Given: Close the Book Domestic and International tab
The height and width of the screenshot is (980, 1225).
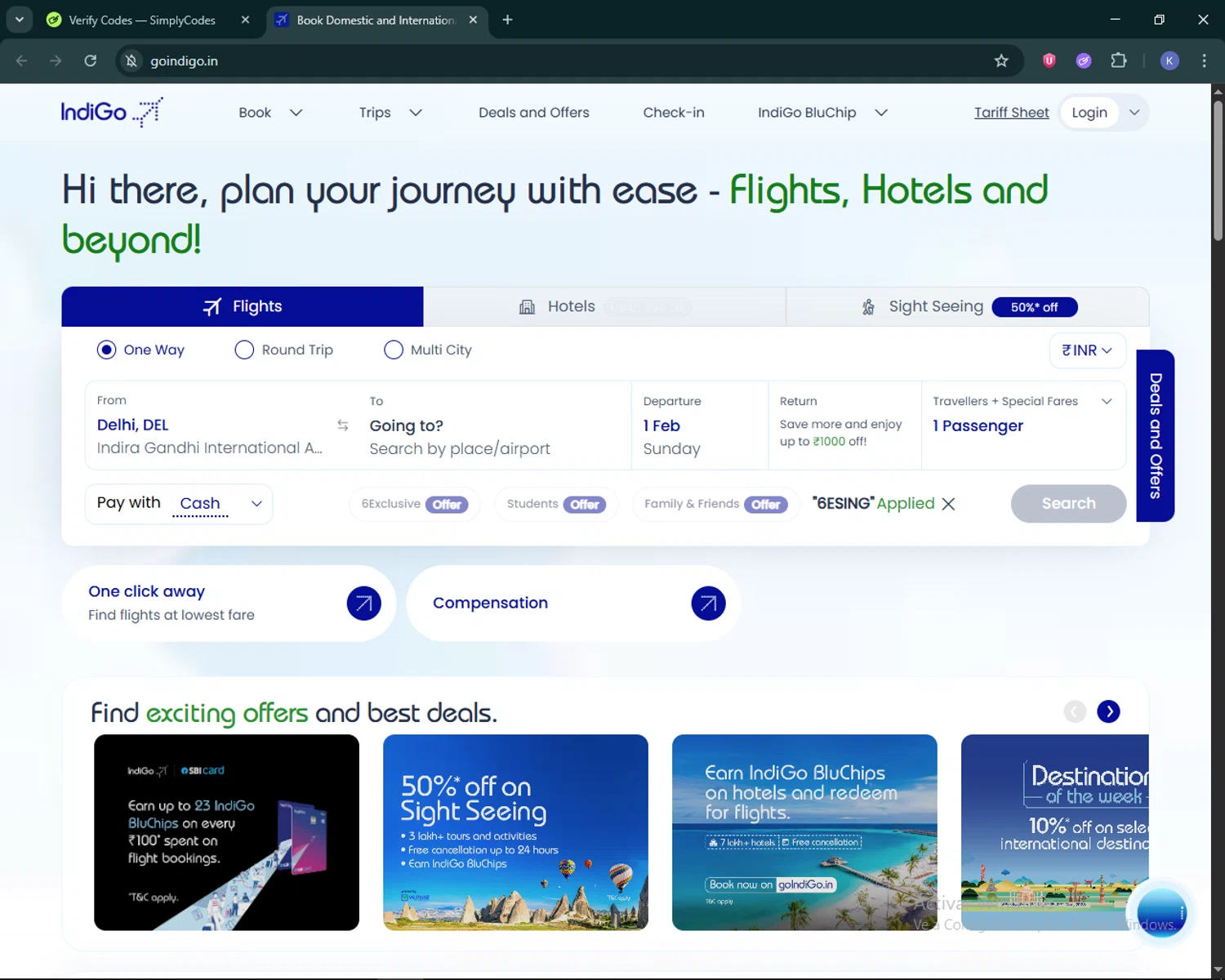Looking at the screenshot, I should pyautogui.click(x=473, y=20).
